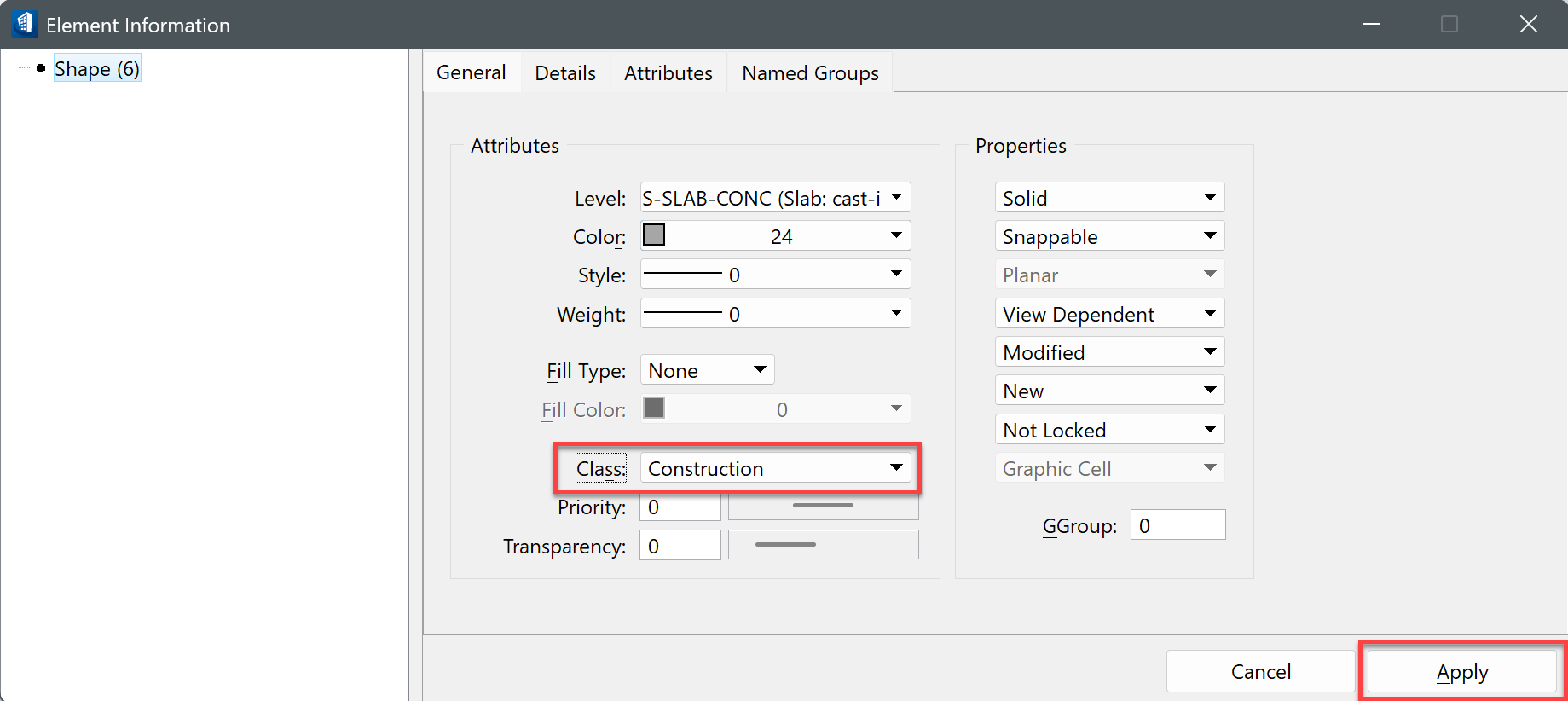Viewport: 1568px width, 701px height.
Task: Switch to the Details tab
Action: (x=564, y=73)
